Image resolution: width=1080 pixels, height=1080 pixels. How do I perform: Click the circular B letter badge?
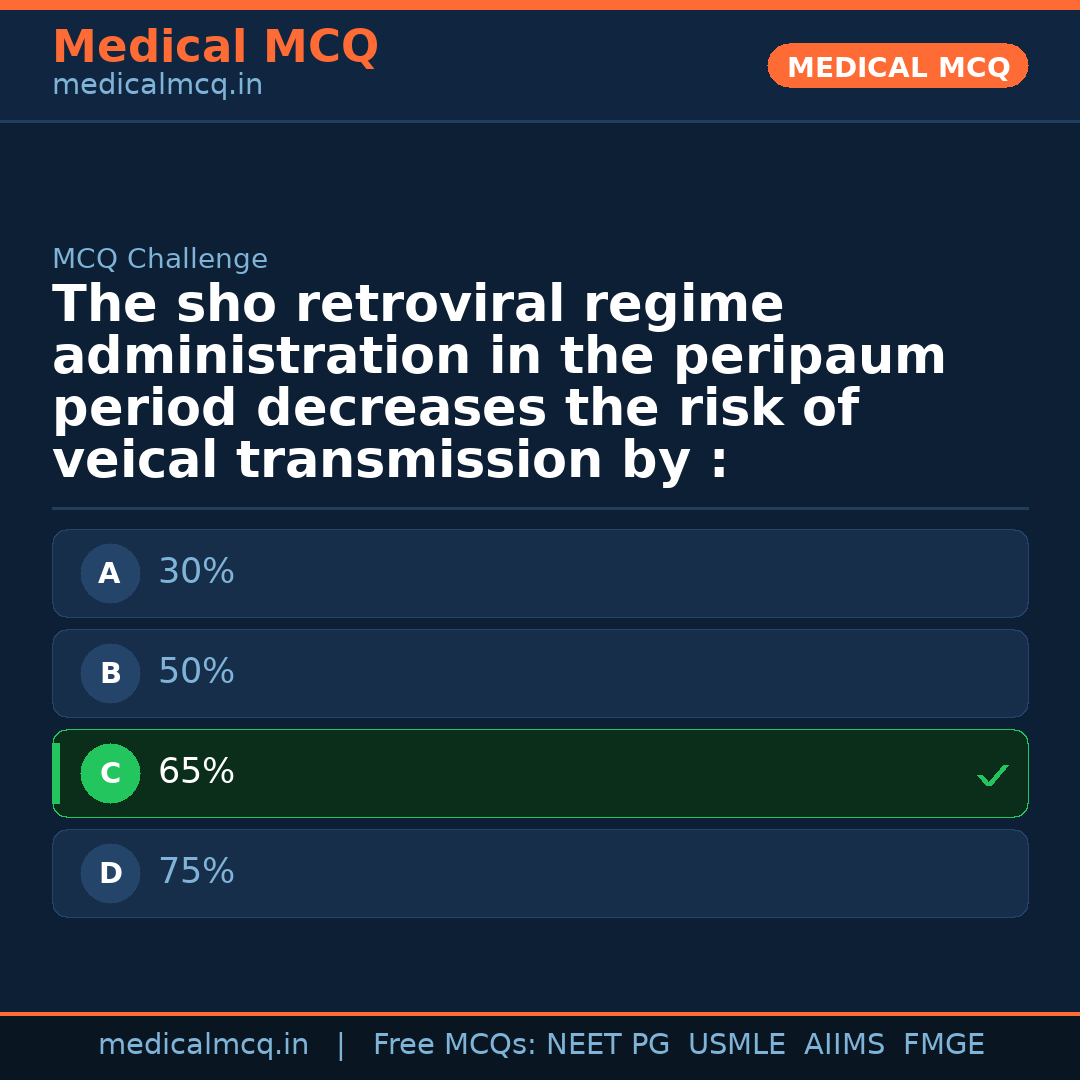pos(110,674)
